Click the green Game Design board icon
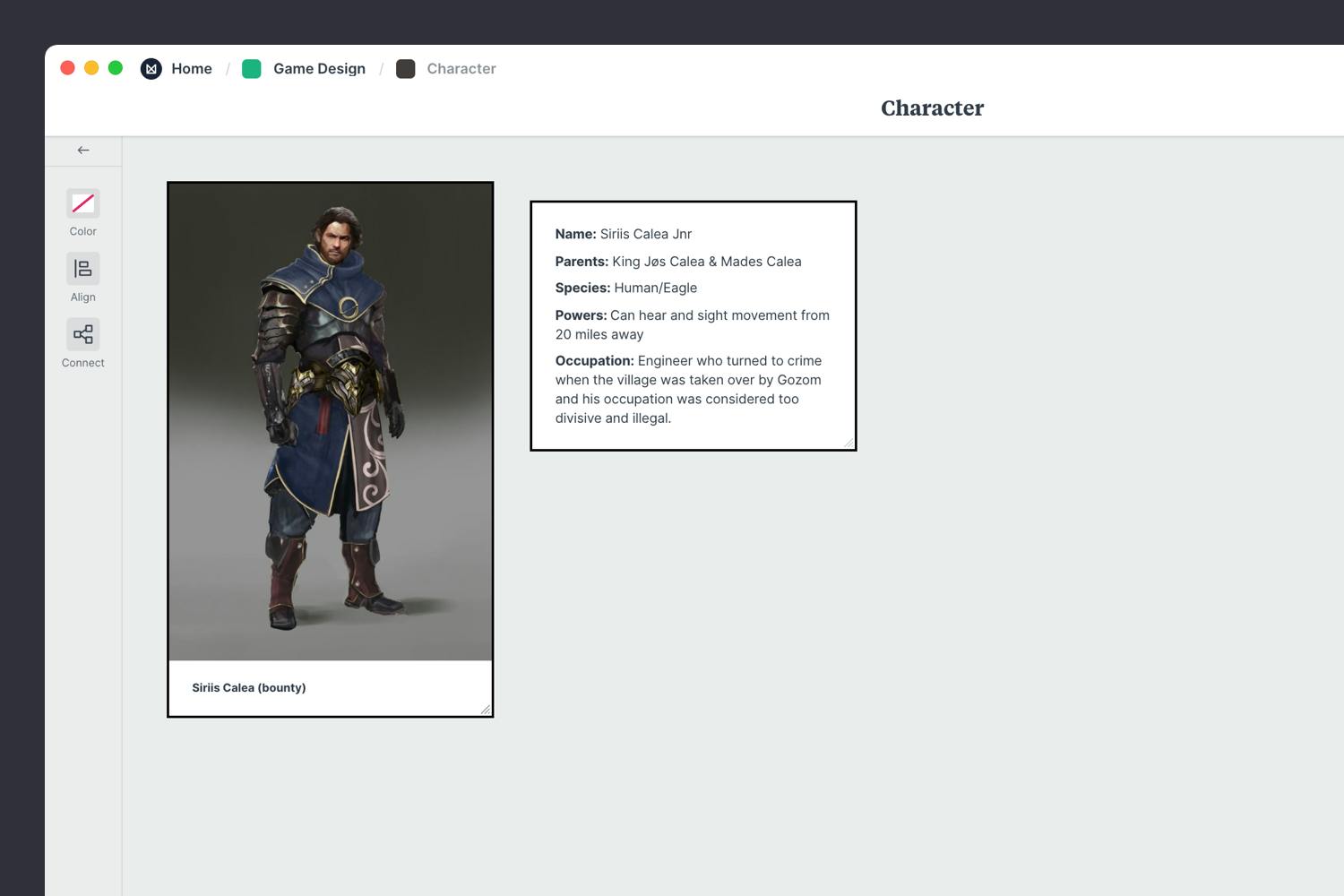 pyautogui.click(x=251, y=68)
